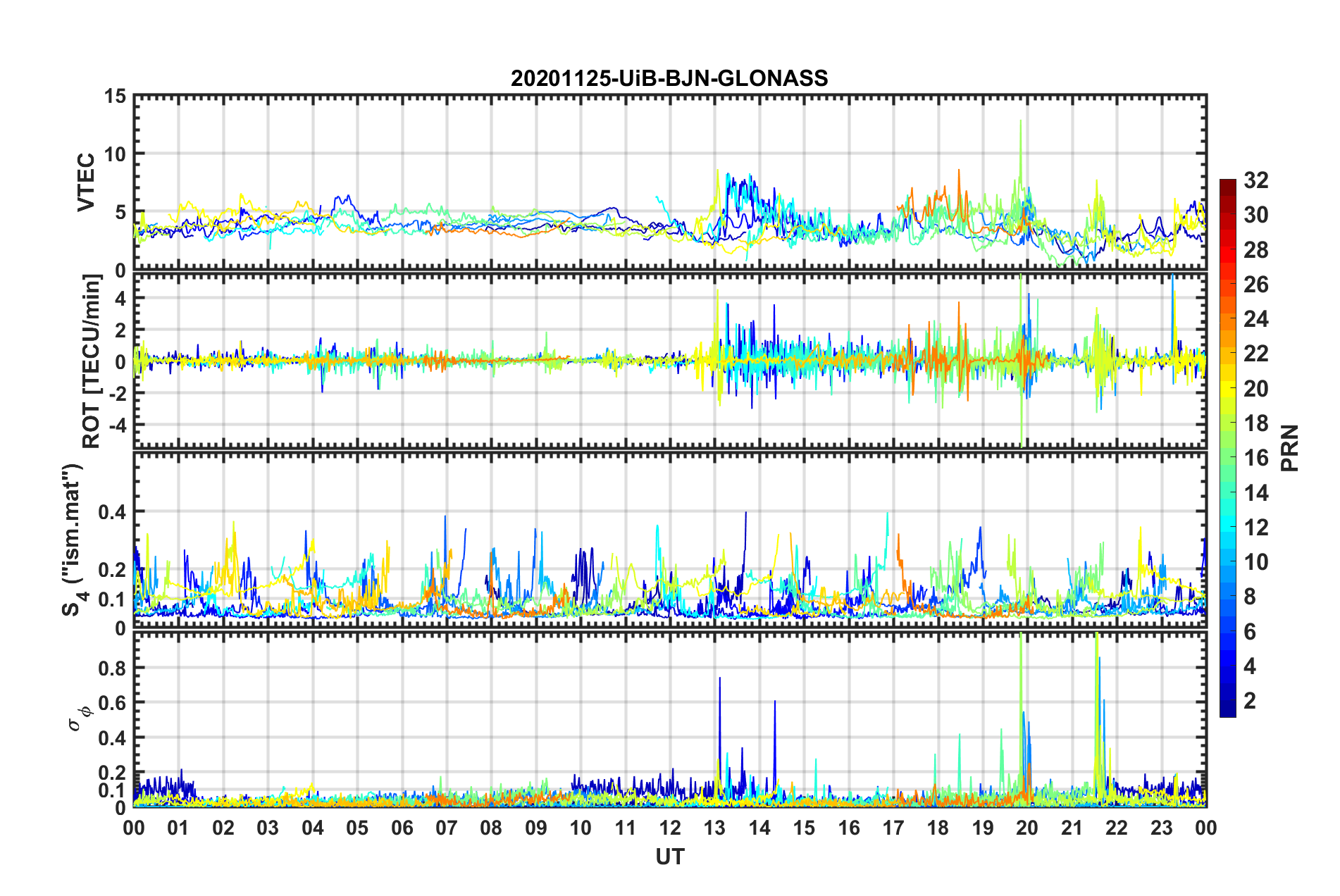Screen dimensions: 1340x896
Task: Click x-axis hour label 19
Action: 983,828
